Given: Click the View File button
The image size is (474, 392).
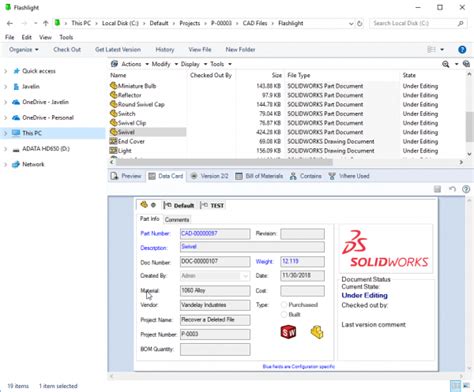Looking at the screenshot, I should 200,50.
